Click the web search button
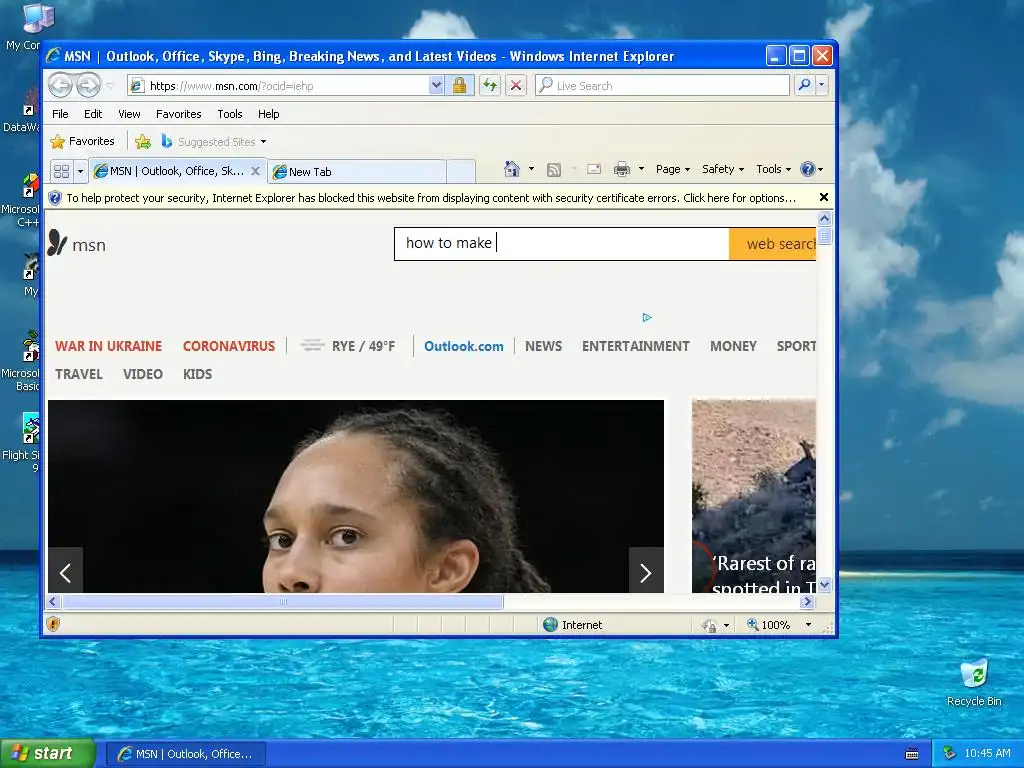Image resolution: width=1024 pixels, height=768 pixels. [773, 244]
